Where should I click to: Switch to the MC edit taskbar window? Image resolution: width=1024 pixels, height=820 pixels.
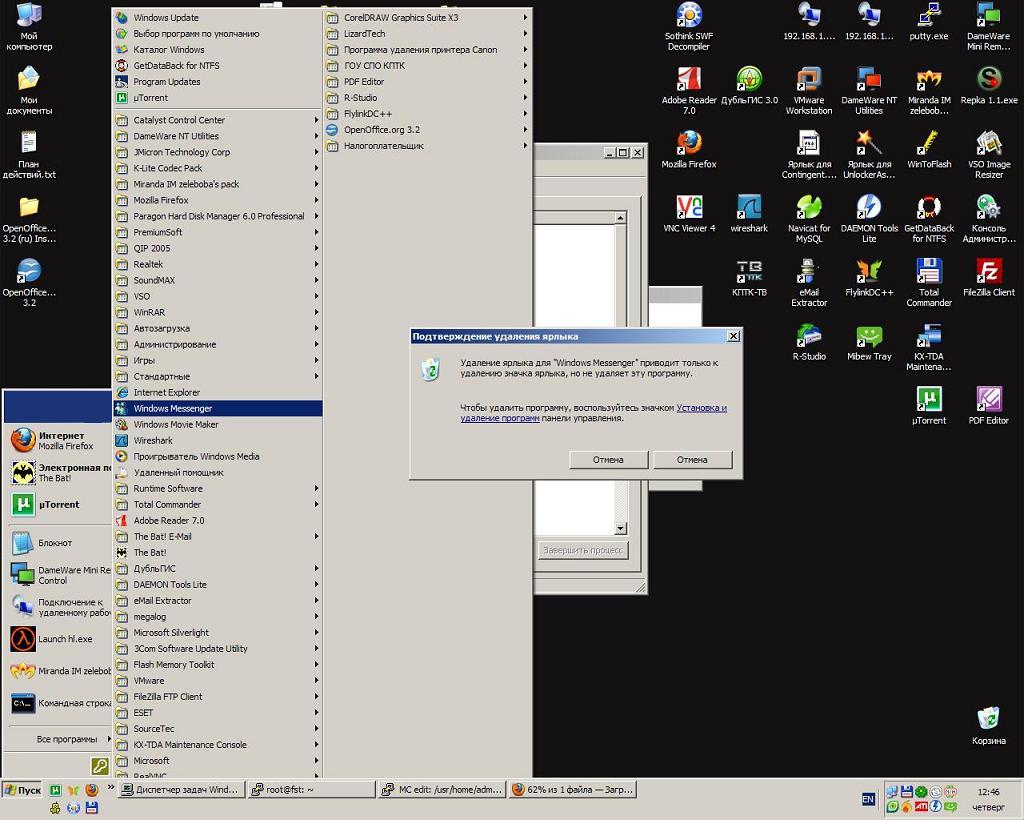click(x=443, y=789)
